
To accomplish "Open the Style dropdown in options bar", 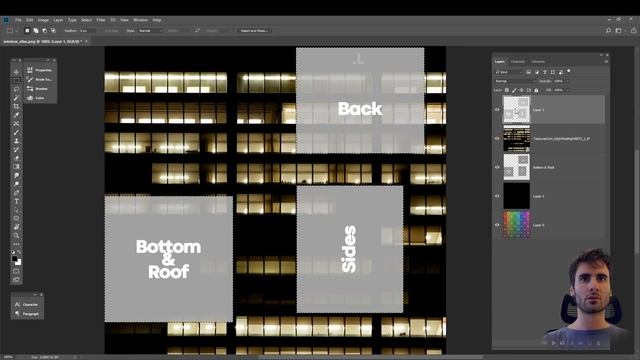I will (150, 31).
